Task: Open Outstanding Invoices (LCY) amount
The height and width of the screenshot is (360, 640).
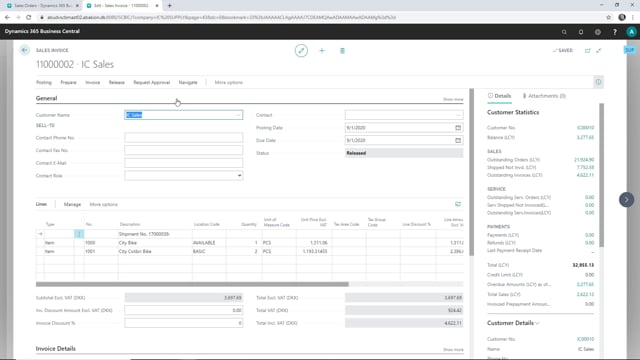Action: pos(585,175)
